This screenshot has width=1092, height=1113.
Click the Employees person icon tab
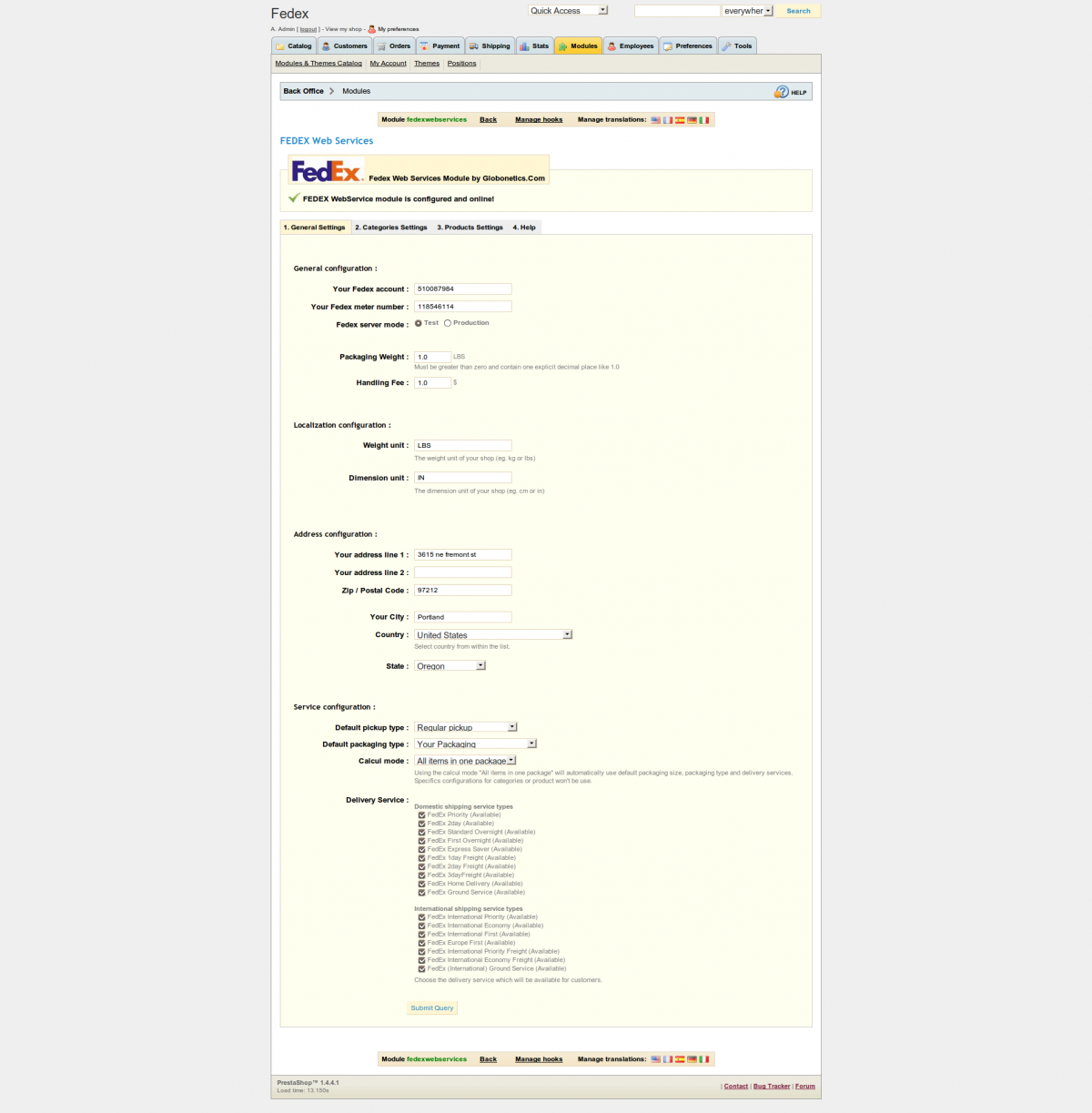click(x=612, y=46)
